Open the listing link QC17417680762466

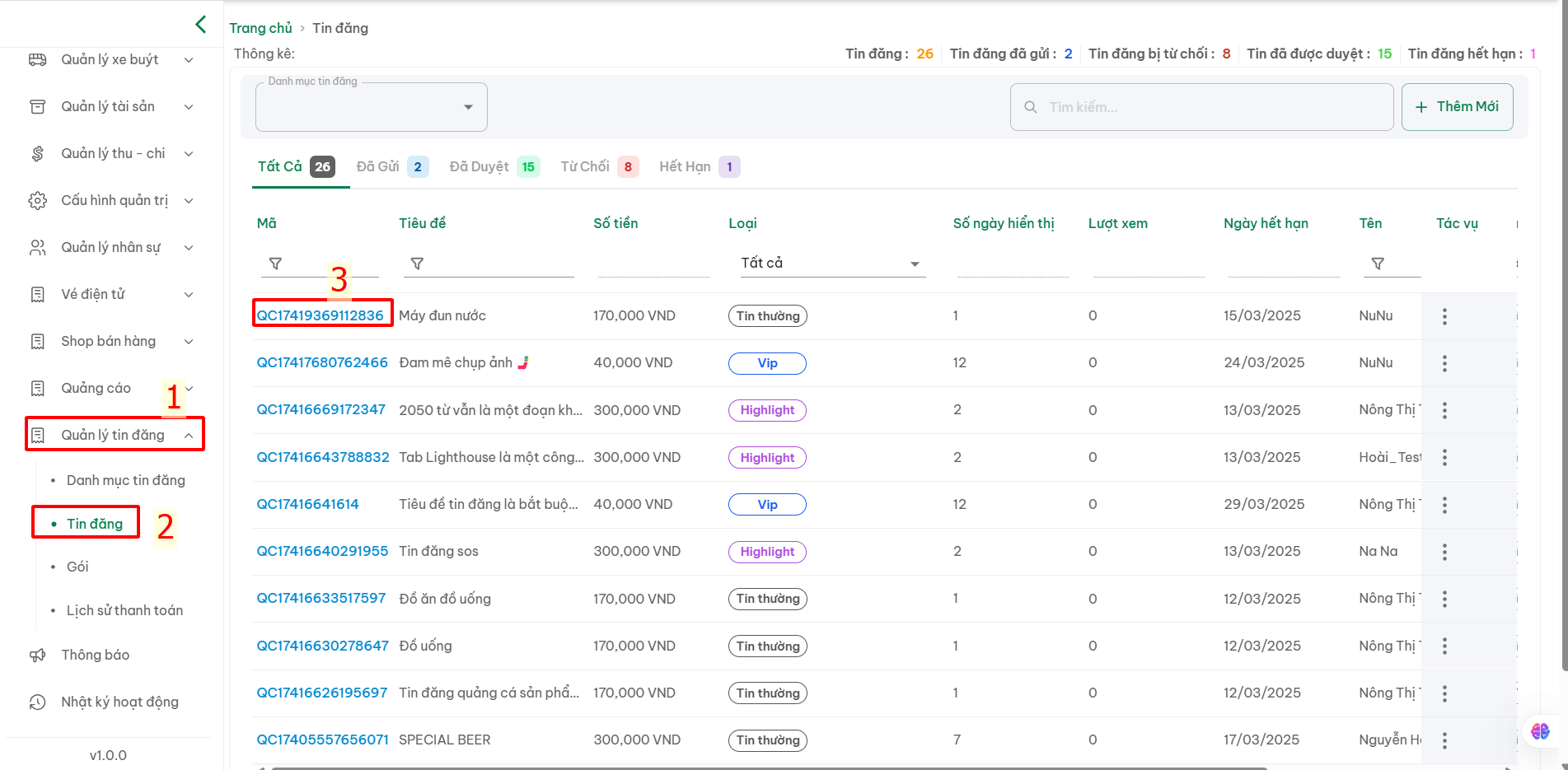(322, 362)
